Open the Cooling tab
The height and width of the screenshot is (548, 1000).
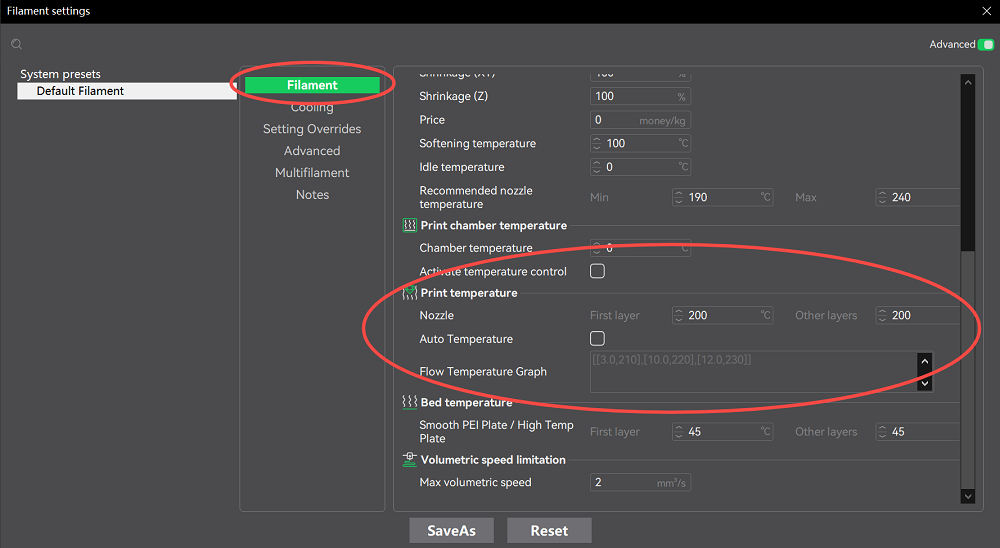[312, 108]
